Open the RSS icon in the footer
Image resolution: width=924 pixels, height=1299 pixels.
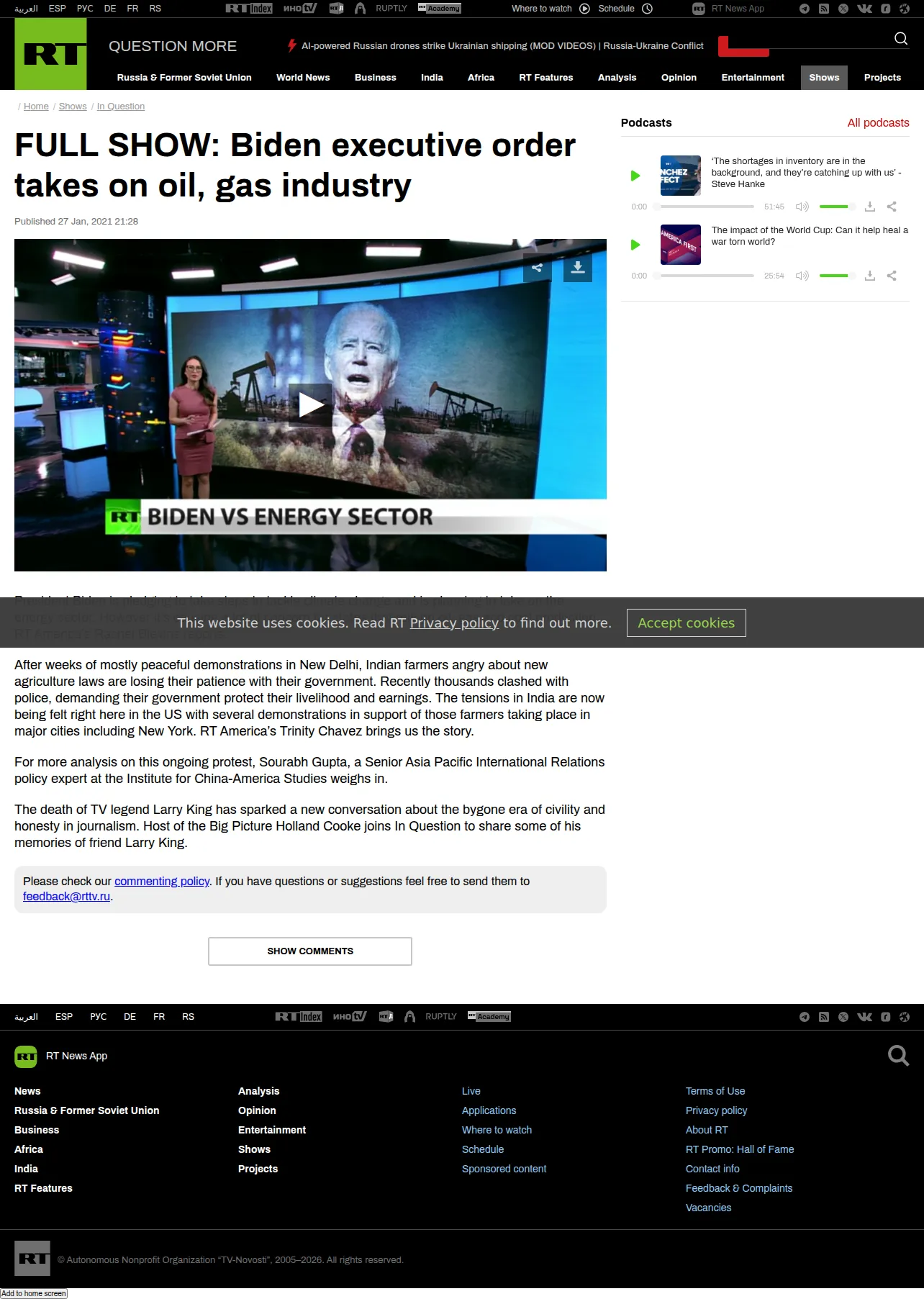pyautogui.click(x=824, y=1017)
